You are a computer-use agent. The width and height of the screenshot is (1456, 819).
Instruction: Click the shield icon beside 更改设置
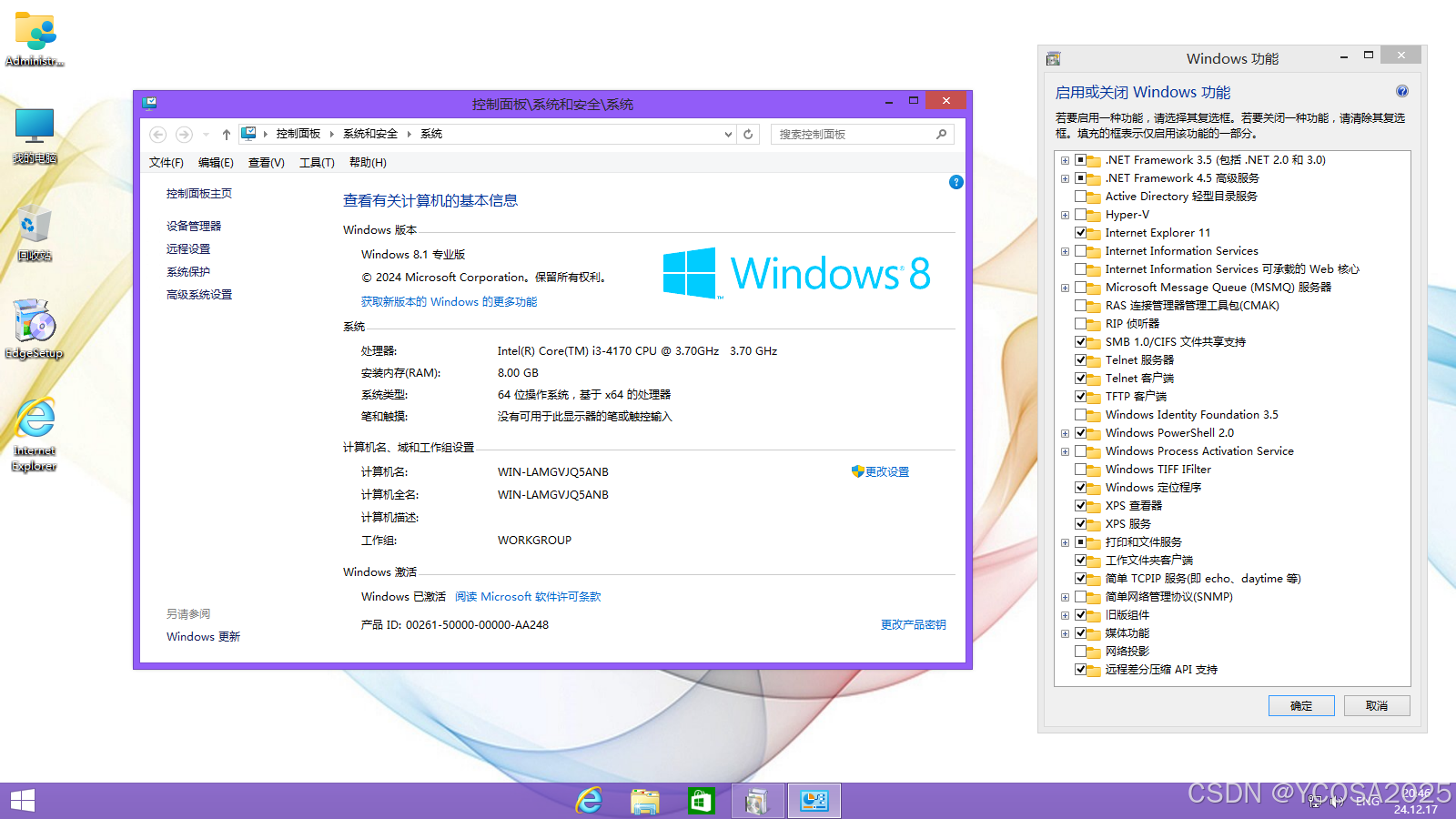[x=857, y=471]
